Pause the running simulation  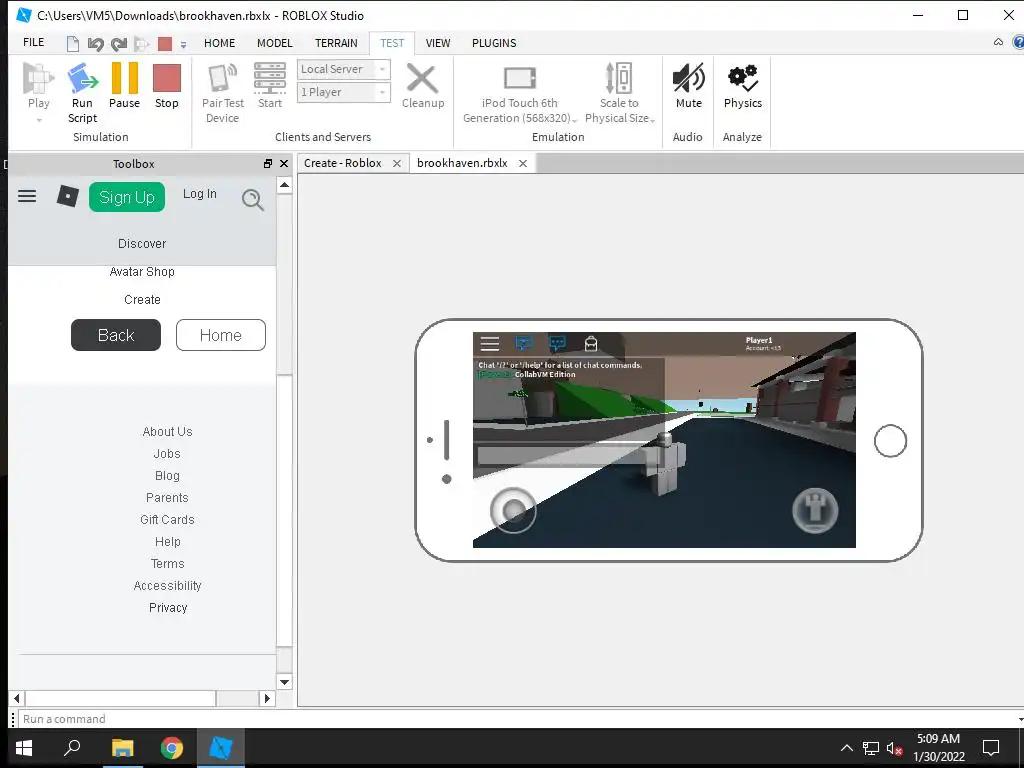click(124, 78)
